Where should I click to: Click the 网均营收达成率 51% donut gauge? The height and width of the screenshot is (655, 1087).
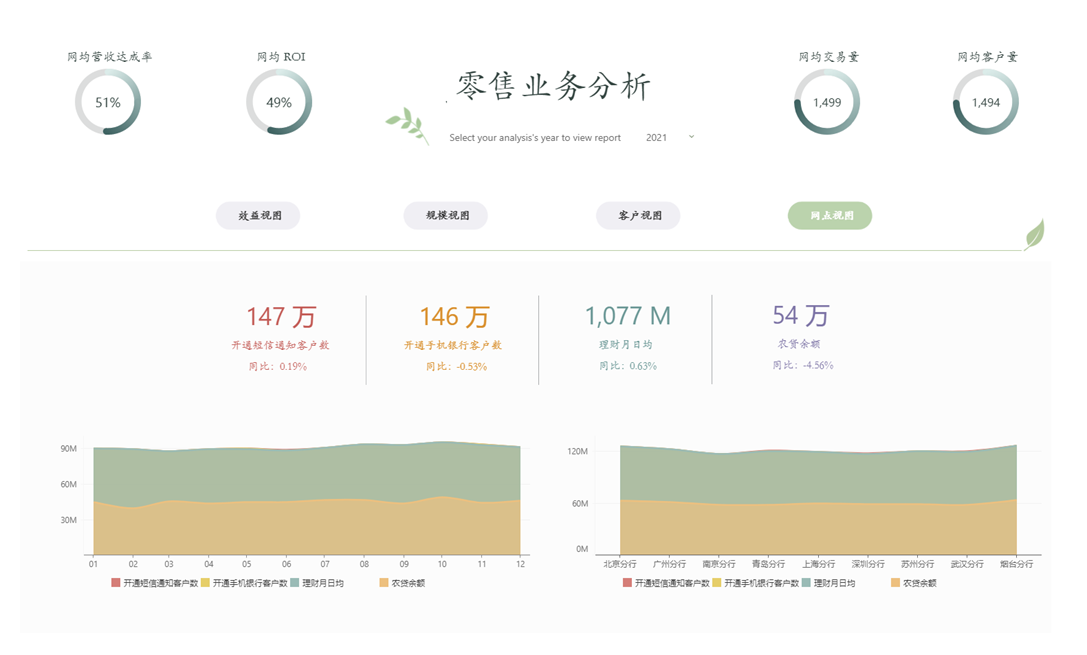click(108, 102)
